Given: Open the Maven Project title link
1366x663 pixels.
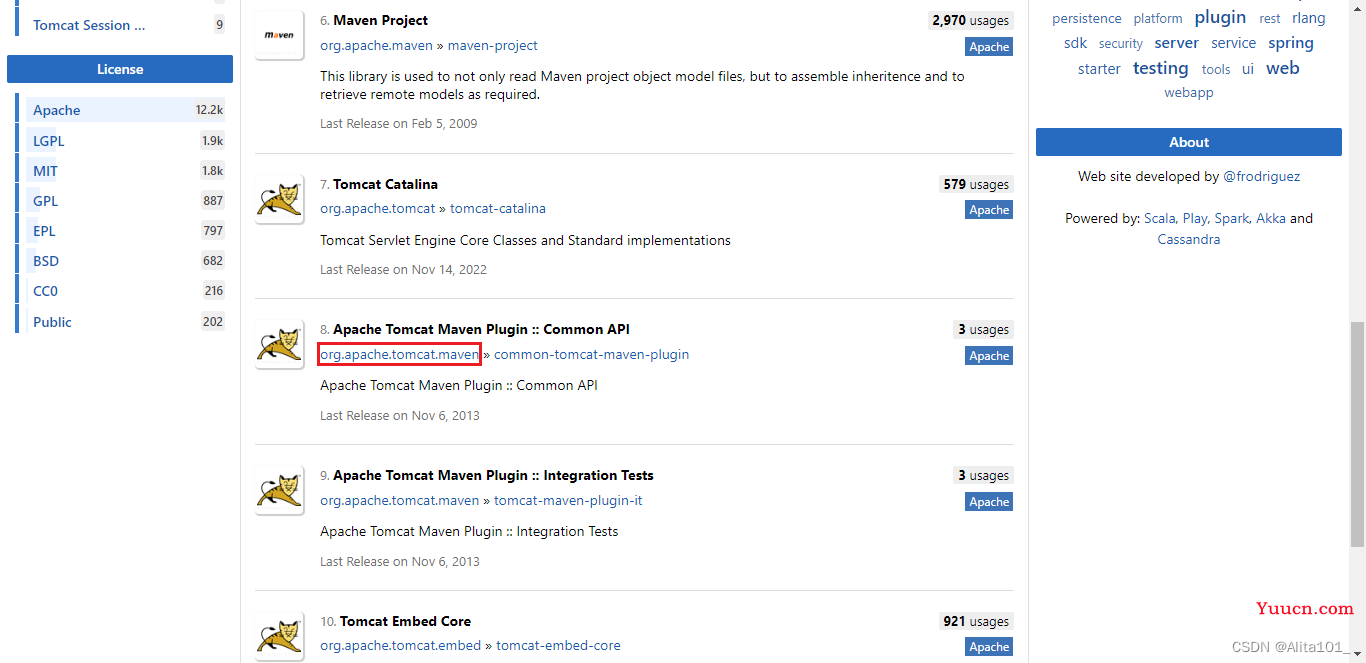Looking at the screenshot, I should (x=380, y=20).
